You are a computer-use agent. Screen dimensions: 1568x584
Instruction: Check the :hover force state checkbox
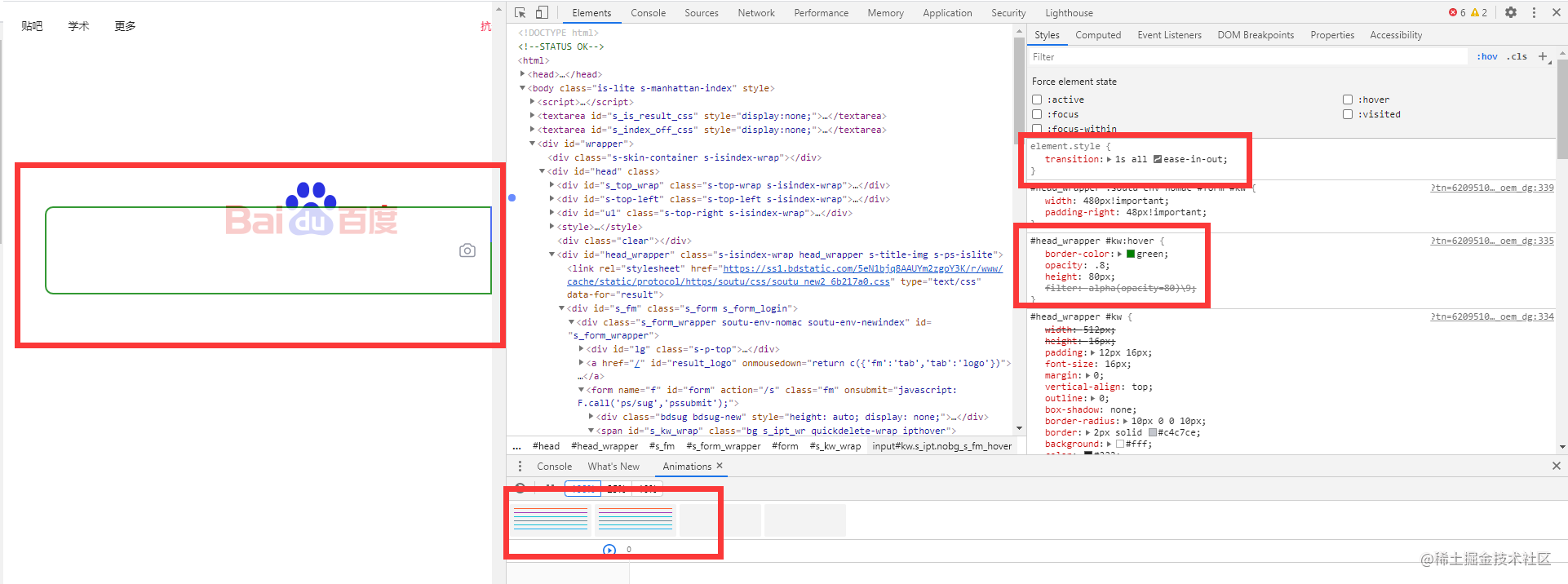pos(1348,100)
